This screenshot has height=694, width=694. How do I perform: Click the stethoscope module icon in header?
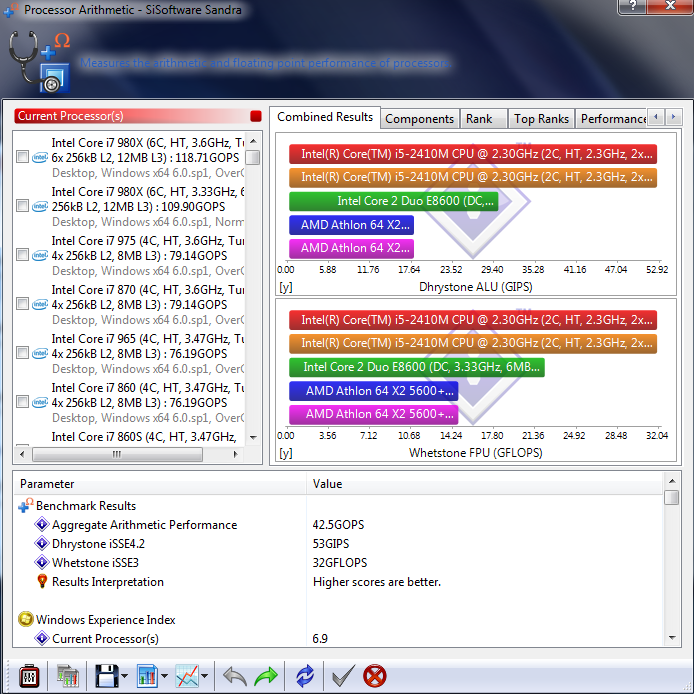(x=39, y=61)
